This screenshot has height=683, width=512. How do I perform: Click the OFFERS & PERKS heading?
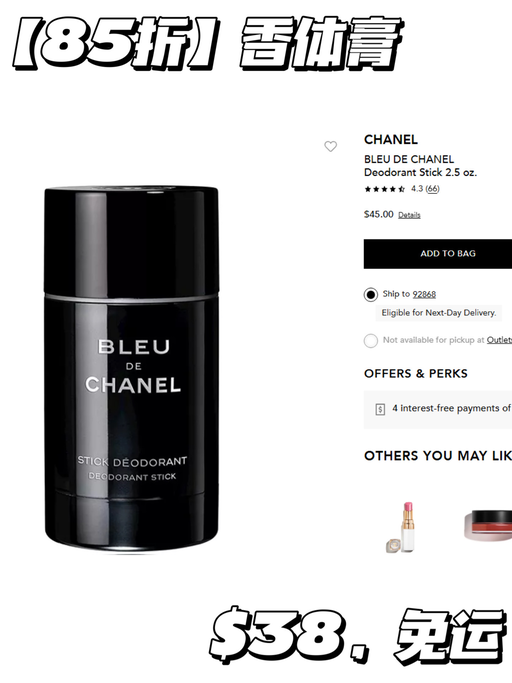(416, 374)
